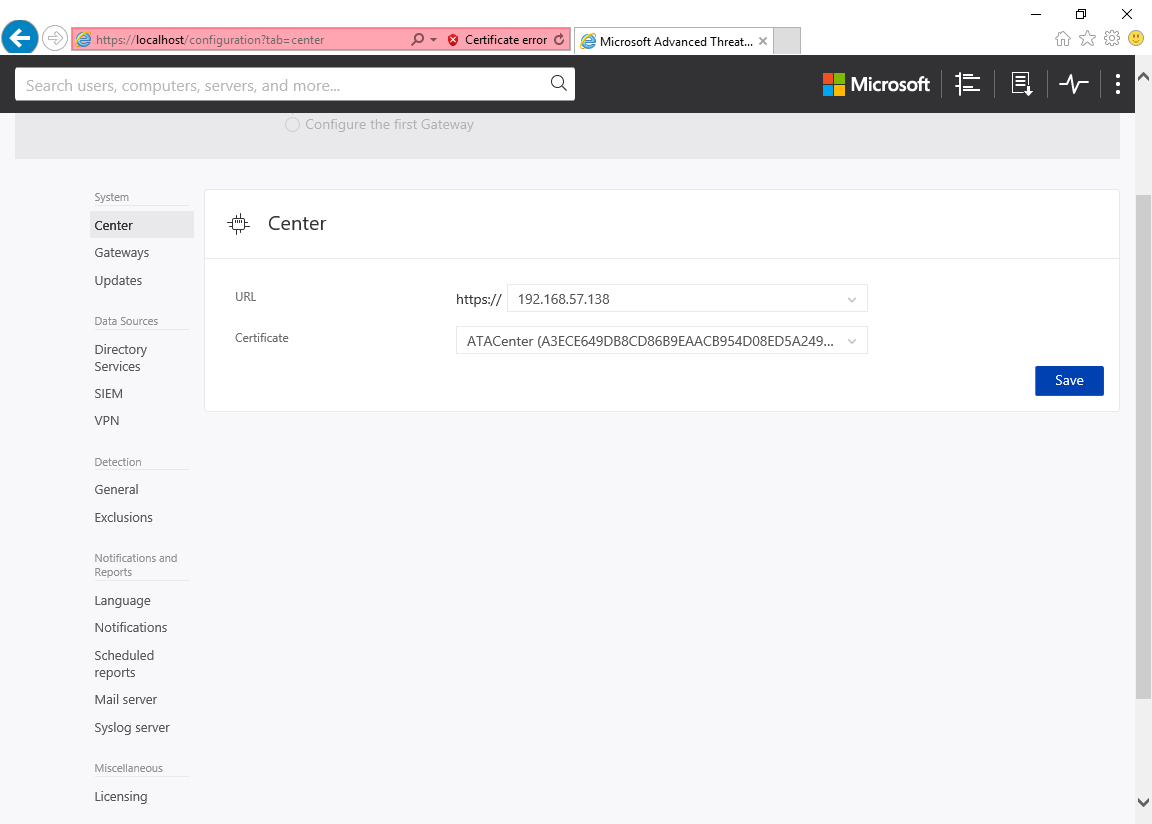
Task: Click the smiley feedback icon
Action: pos(1136,38)
